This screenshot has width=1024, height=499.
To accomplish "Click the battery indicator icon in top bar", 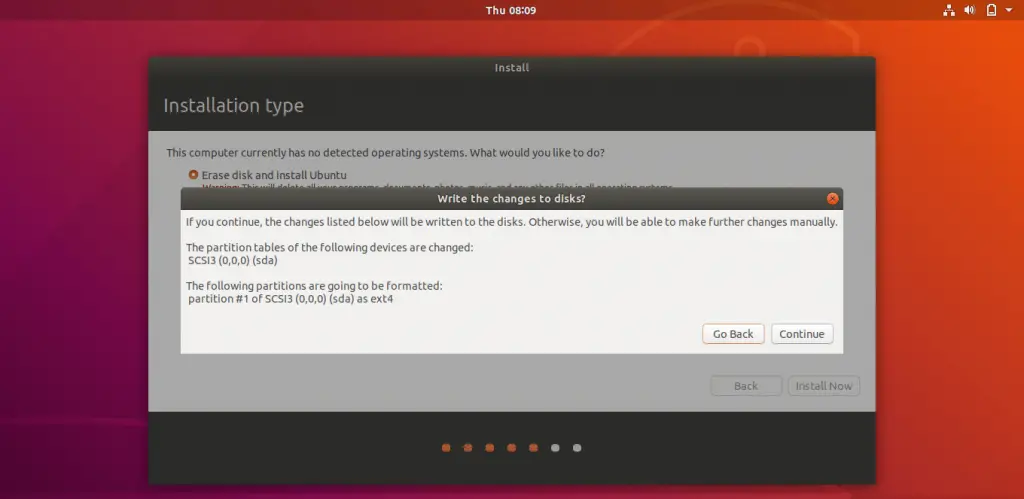I will pos(991,10).
